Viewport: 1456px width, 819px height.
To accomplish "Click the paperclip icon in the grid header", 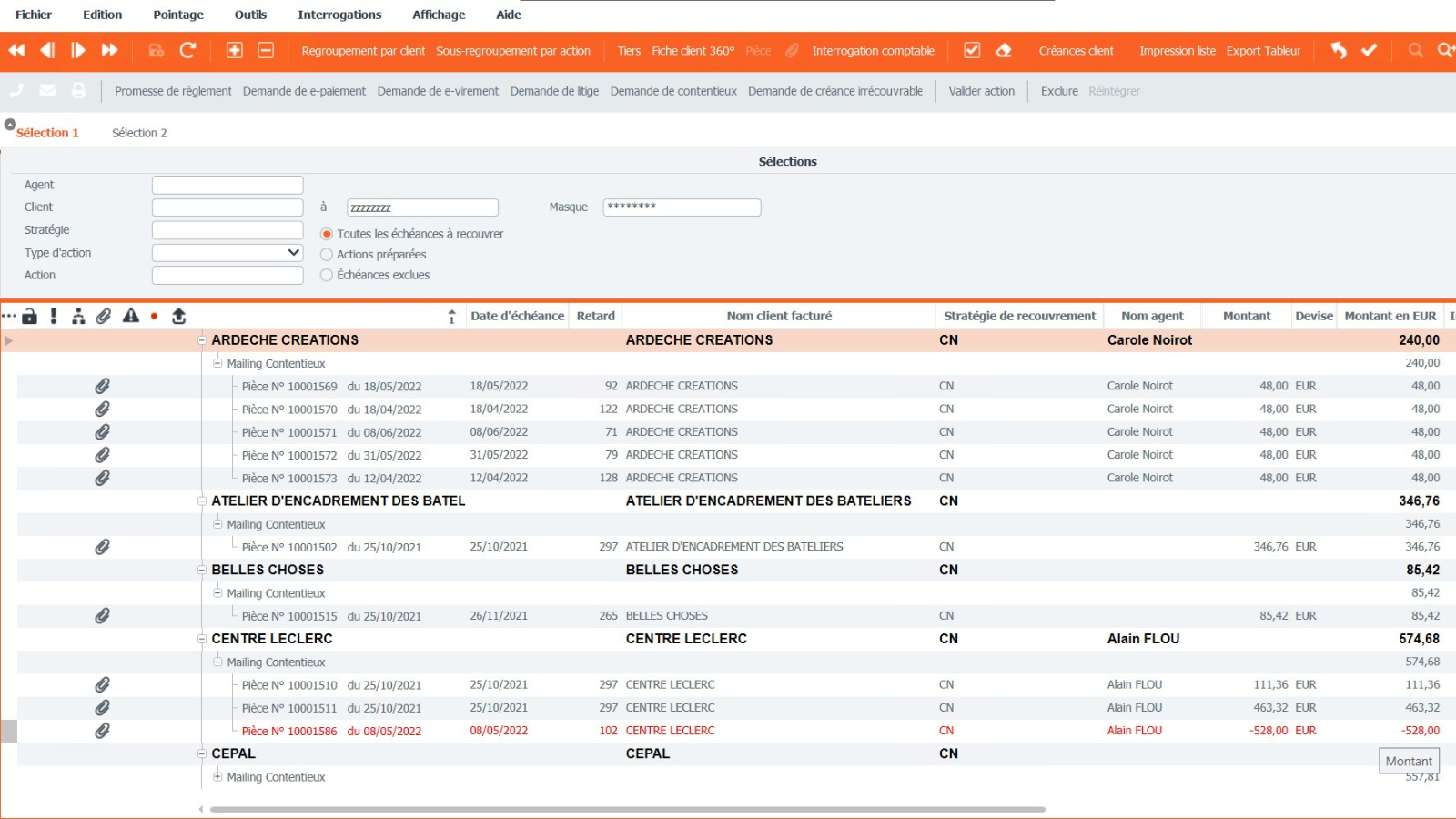I will [103, 316].
